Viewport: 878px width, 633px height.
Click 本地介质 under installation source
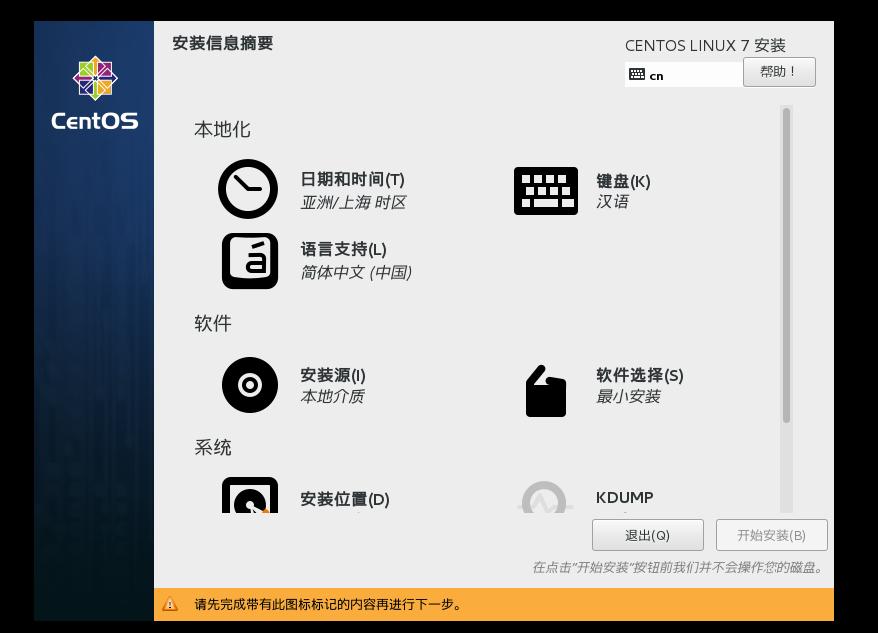coord(330,396)
